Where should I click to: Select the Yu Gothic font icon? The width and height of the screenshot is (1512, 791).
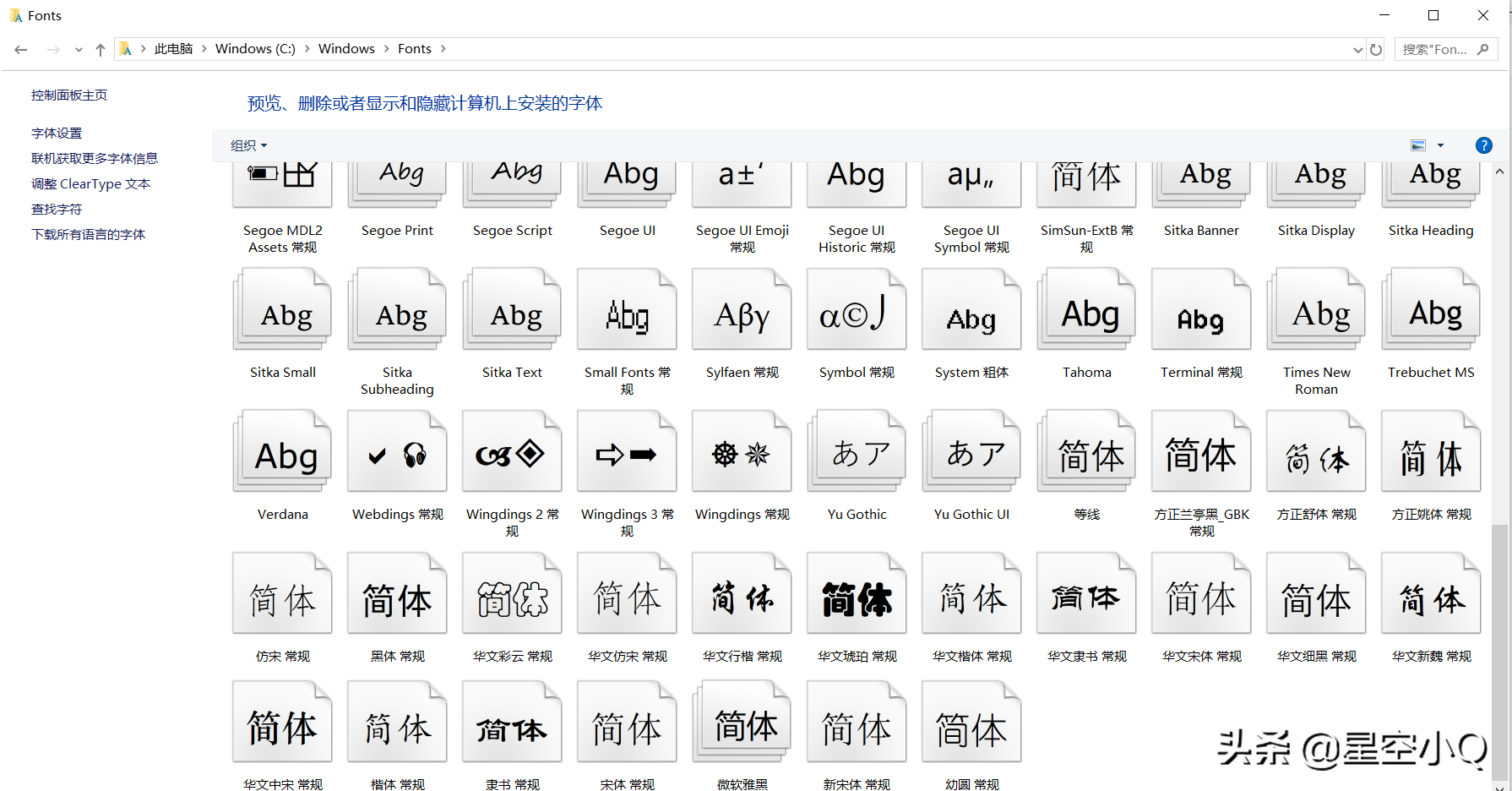point(857,450)
